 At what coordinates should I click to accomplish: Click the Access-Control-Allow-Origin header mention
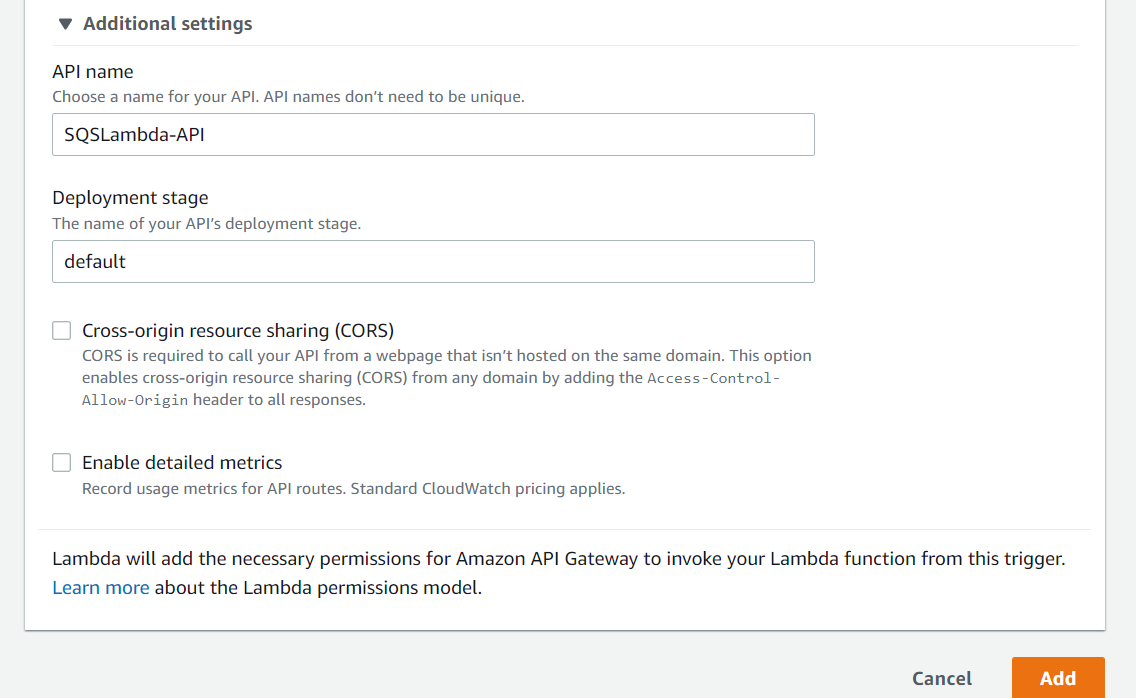click(x=714, y=377)
